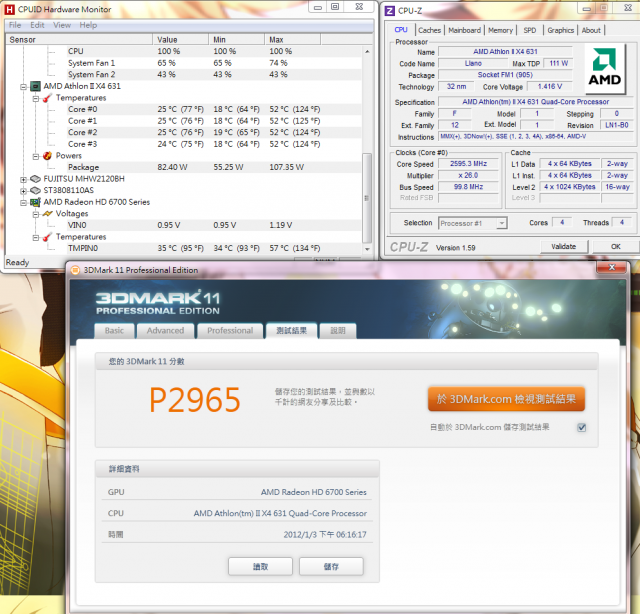Viewport: 640px width, 614px height.
Task: Click the CPU-Z purple title bar icon
Action: (390, 11)
